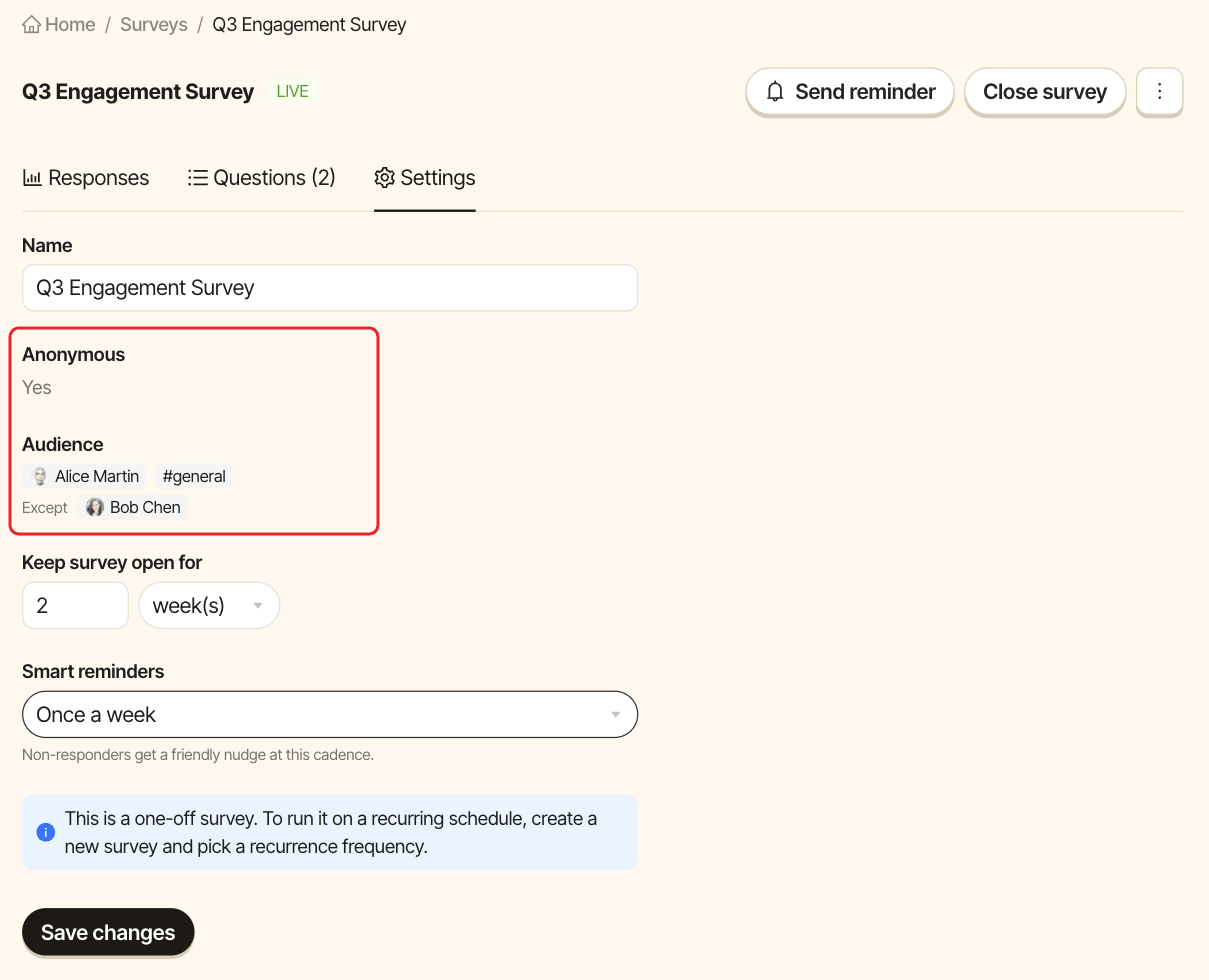Open the Responses tab
1209x980 pixels.
click(x=86, y=178)
